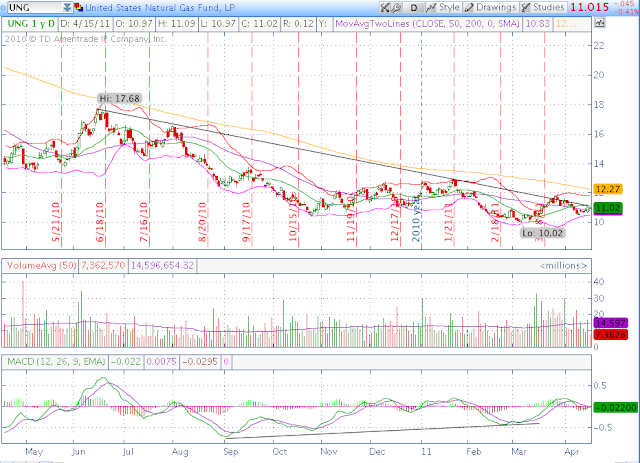640x463 pixels.
Task: Click the 7,362,570 volume value
Action: (103, 266)
